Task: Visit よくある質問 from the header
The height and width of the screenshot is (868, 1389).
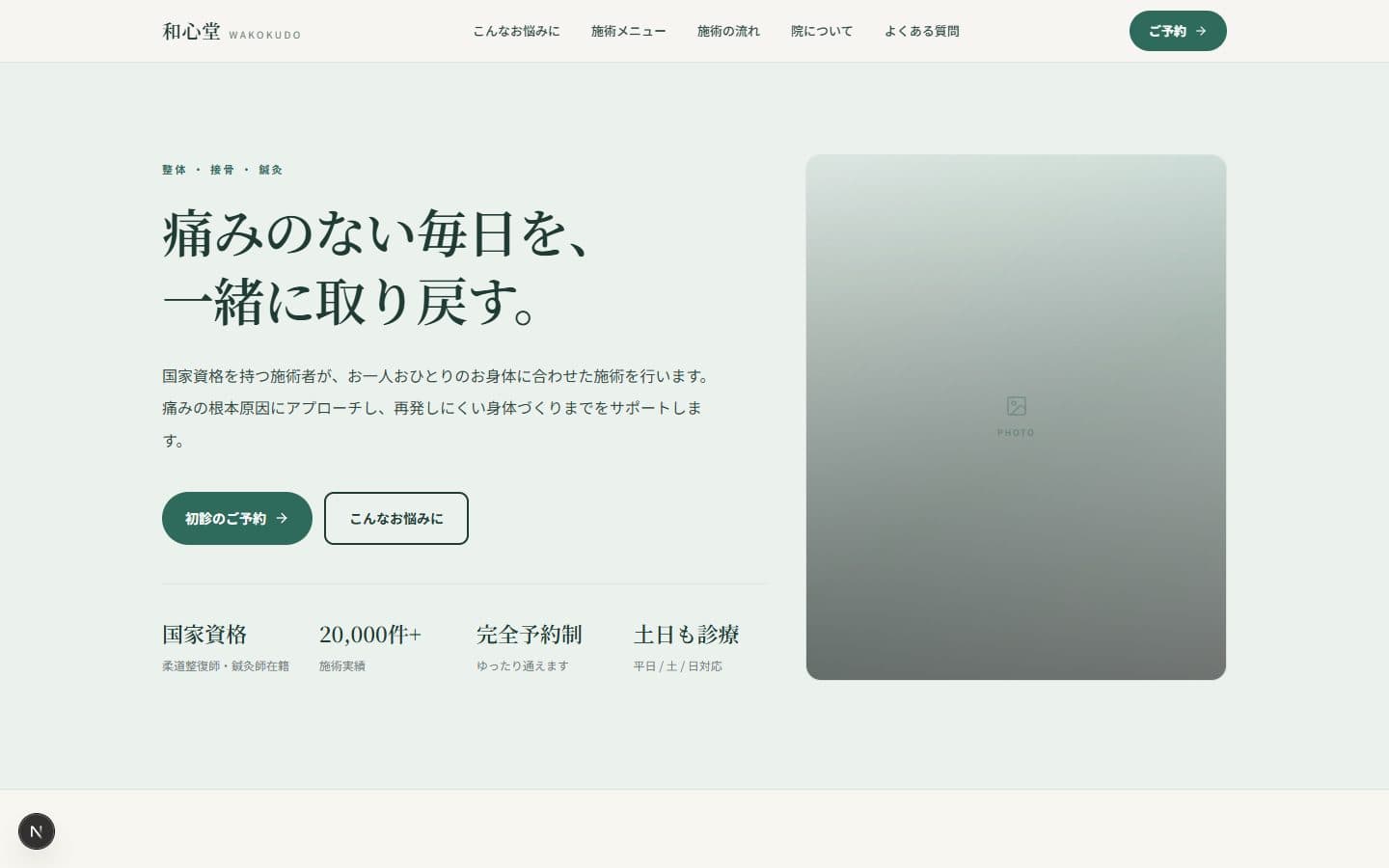Action: coord(922,31)
